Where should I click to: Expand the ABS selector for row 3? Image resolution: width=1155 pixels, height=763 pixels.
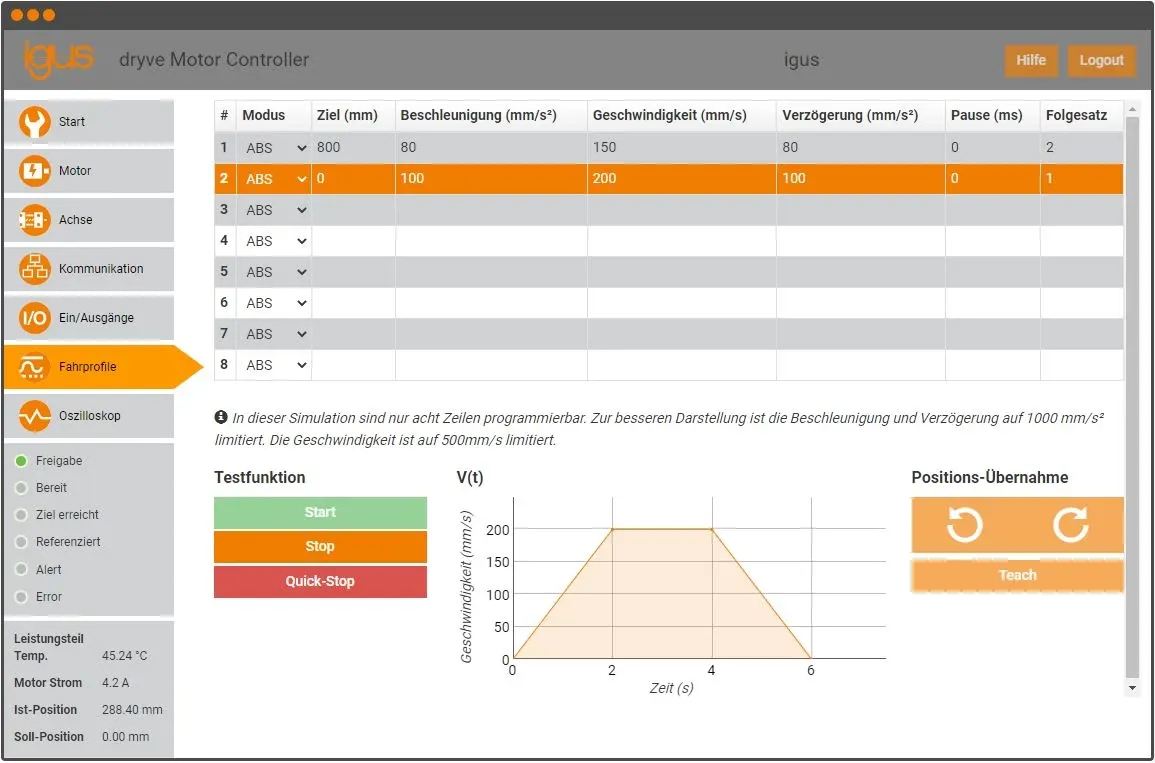pos(274,209)
